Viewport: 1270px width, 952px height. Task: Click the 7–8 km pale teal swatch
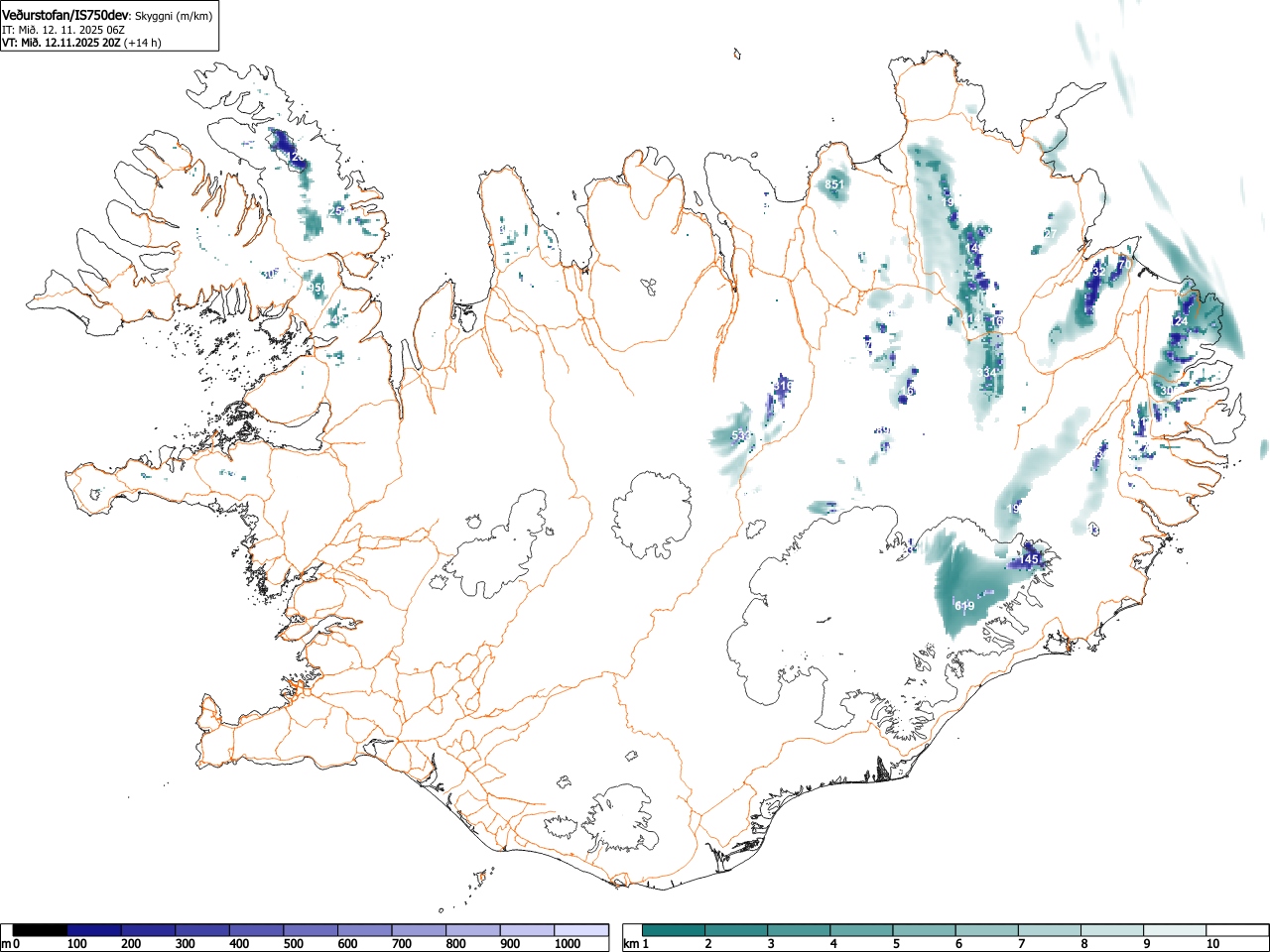coord(1050,930)
